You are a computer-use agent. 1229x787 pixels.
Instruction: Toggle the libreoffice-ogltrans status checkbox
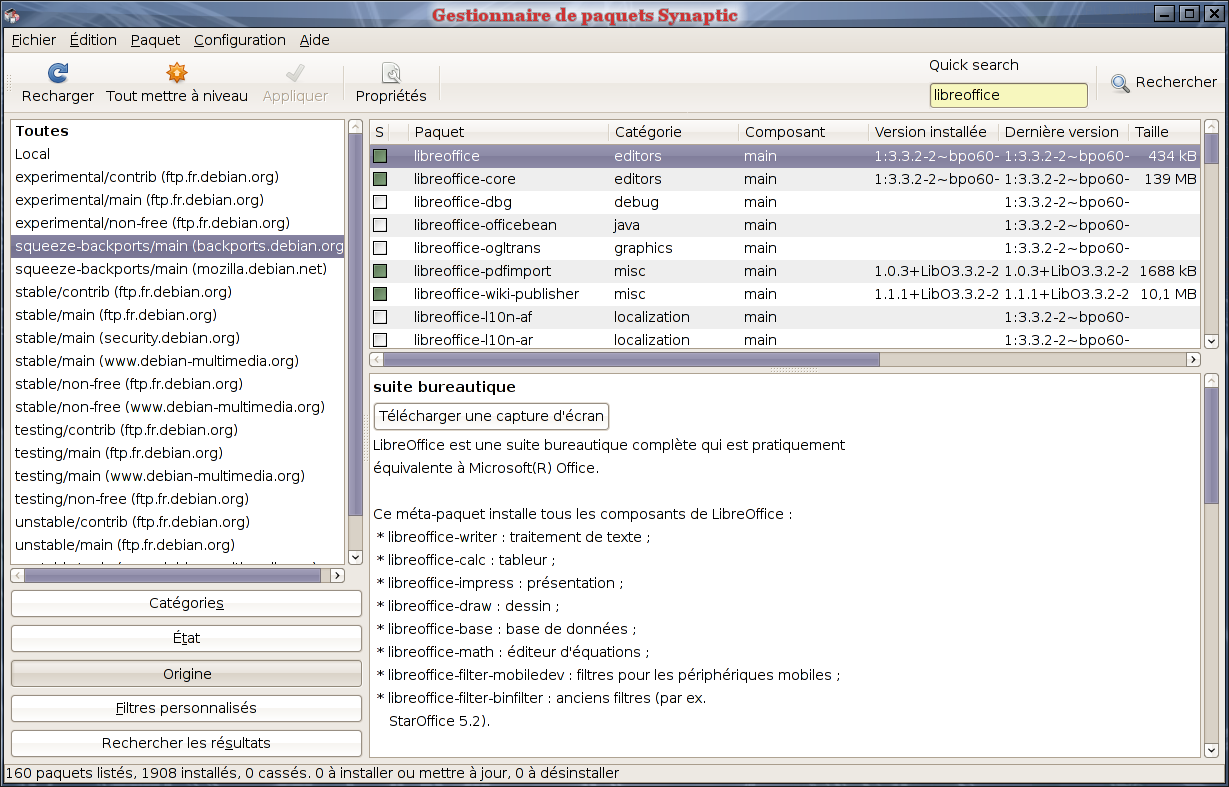pyautogui.click(x=380, y=248)
